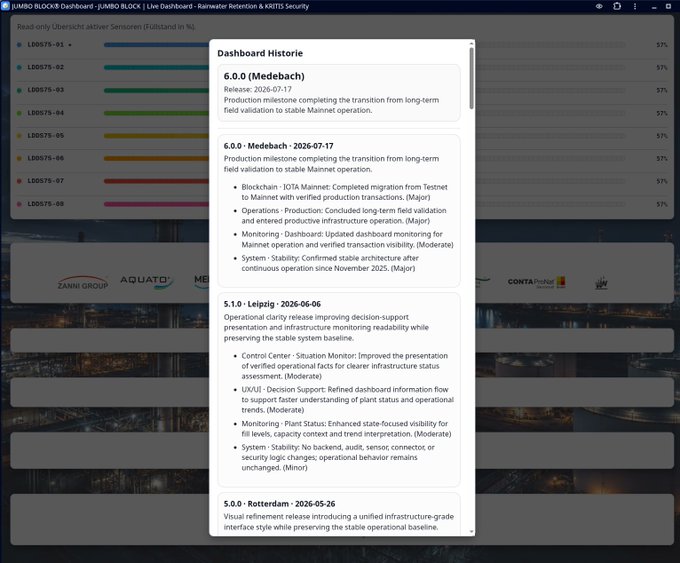Click the Dashboard Historie scrollbar thumb
The image size is (680, 563).
[x=471, y=78]
